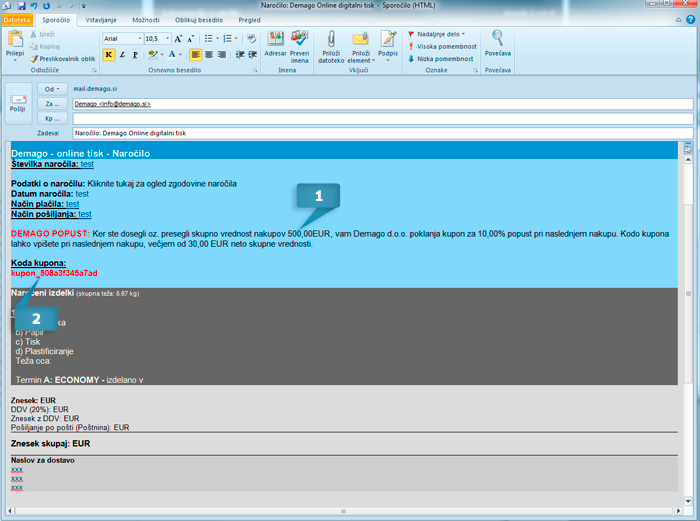This screenshot has height=521, width=700.
Task: Undo the last action in Quick Access
Action: (34, 6)
